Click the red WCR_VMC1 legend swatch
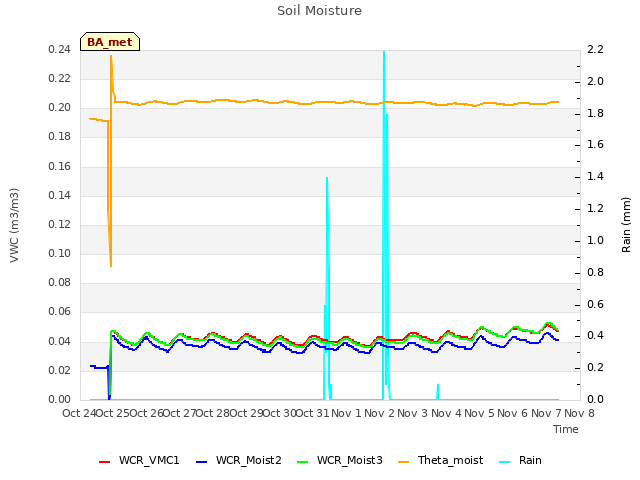 [104, 462]
